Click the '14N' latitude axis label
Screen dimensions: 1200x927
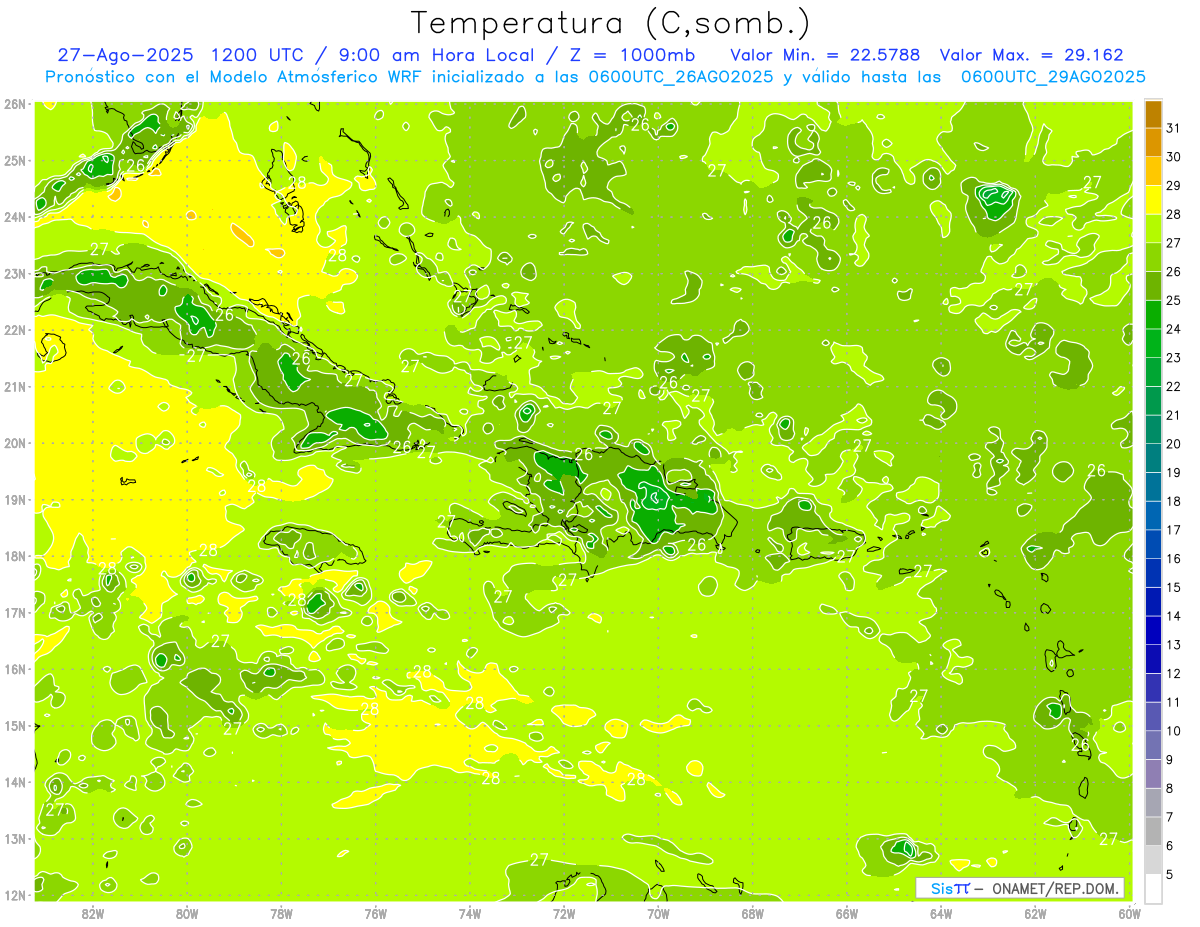click(15, 782)
